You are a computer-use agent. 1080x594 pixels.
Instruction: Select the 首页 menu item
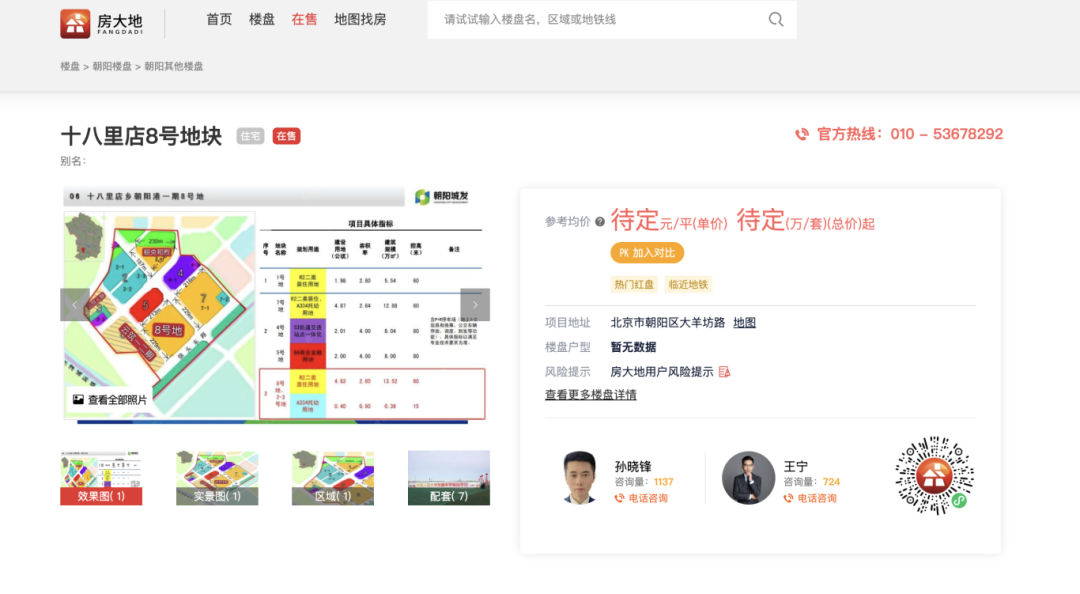219,19
